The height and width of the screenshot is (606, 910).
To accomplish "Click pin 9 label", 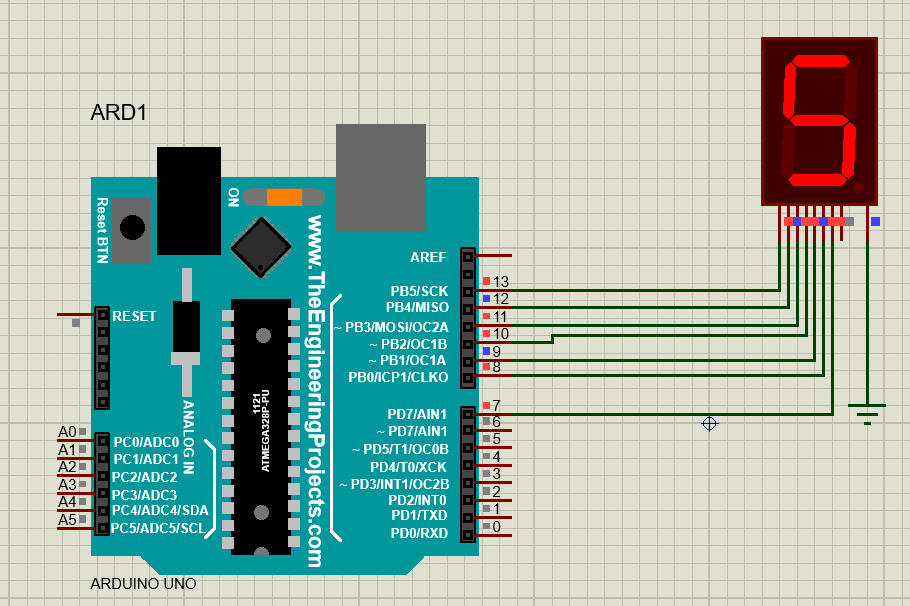I will click(496, 351).
